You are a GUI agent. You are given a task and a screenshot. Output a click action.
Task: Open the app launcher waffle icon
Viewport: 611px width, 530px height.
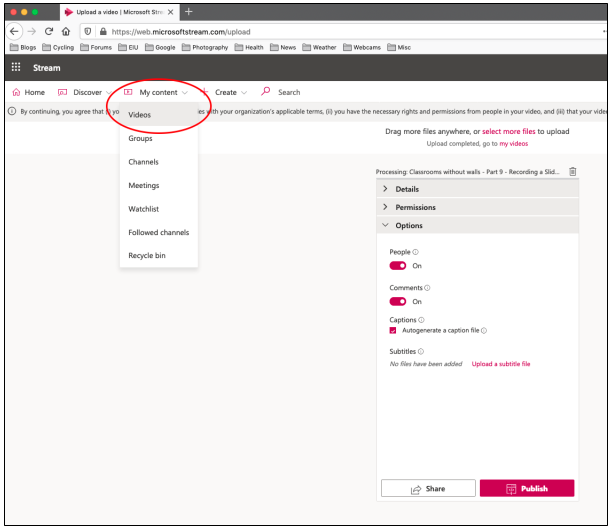click(16, 68)
